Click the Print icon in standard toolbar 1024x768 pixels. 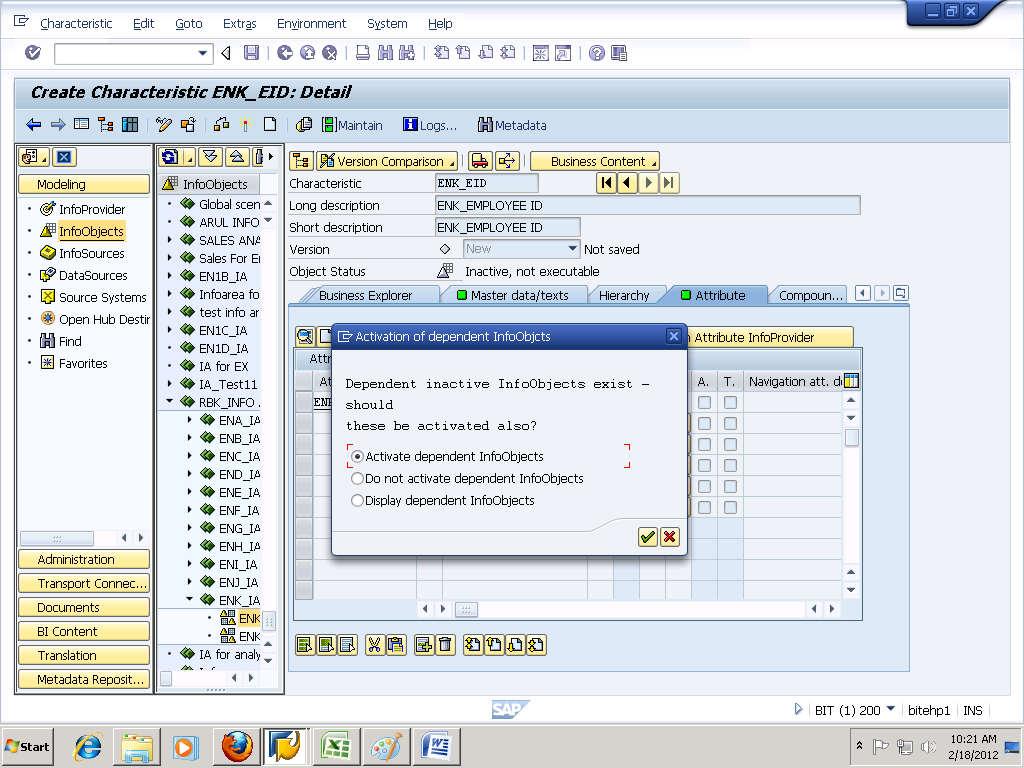[363, 53]
